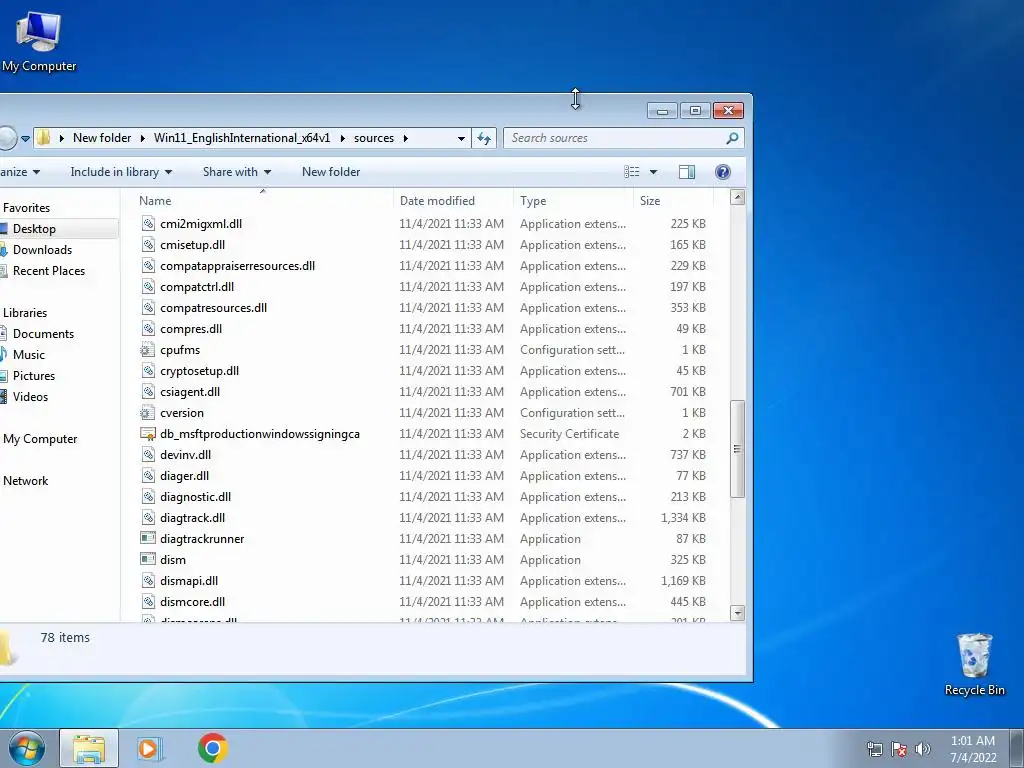Click the file list scroll up arrow
The image size is (1024, 768).
click(x=737, y=197)
